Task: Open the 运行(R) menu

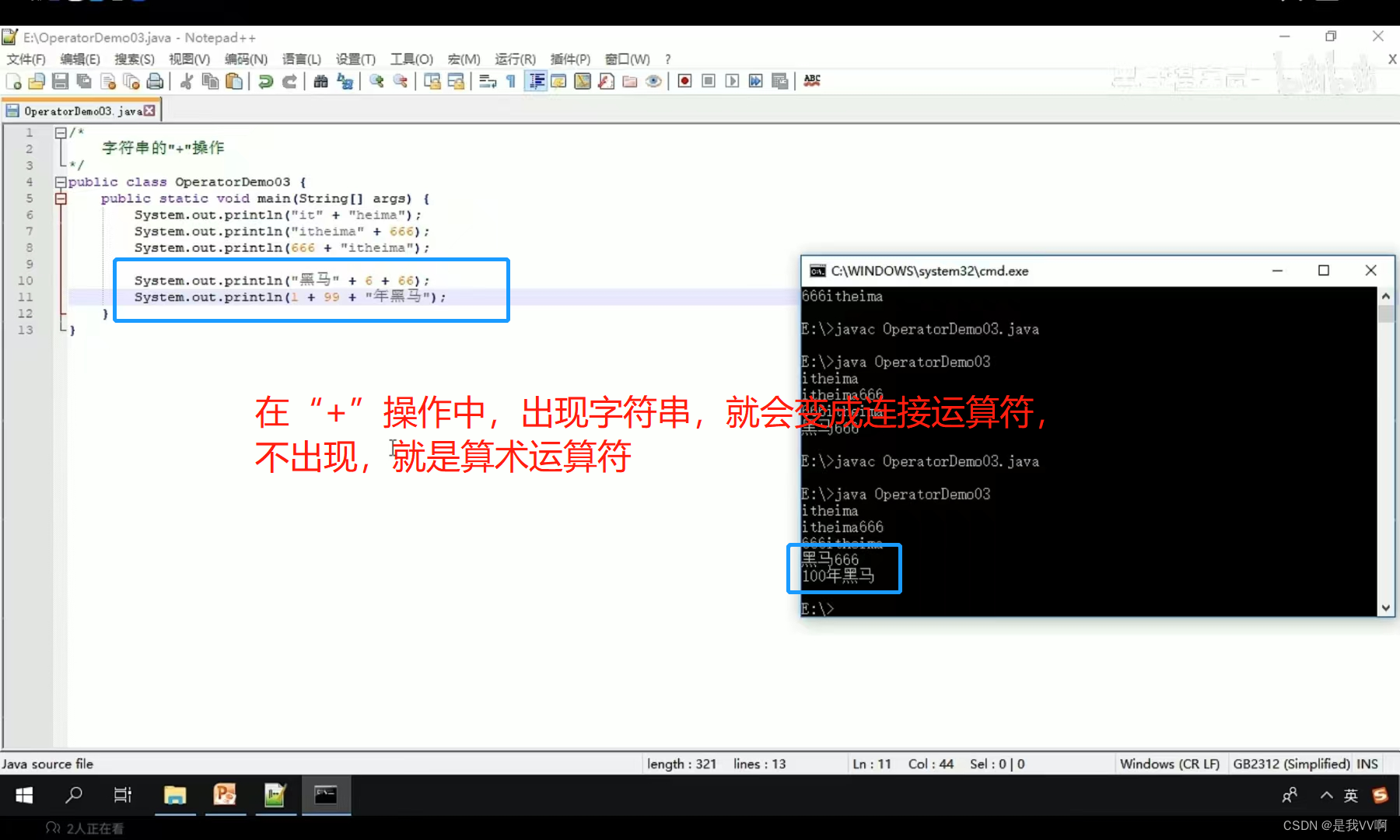Action: [515, 58]
